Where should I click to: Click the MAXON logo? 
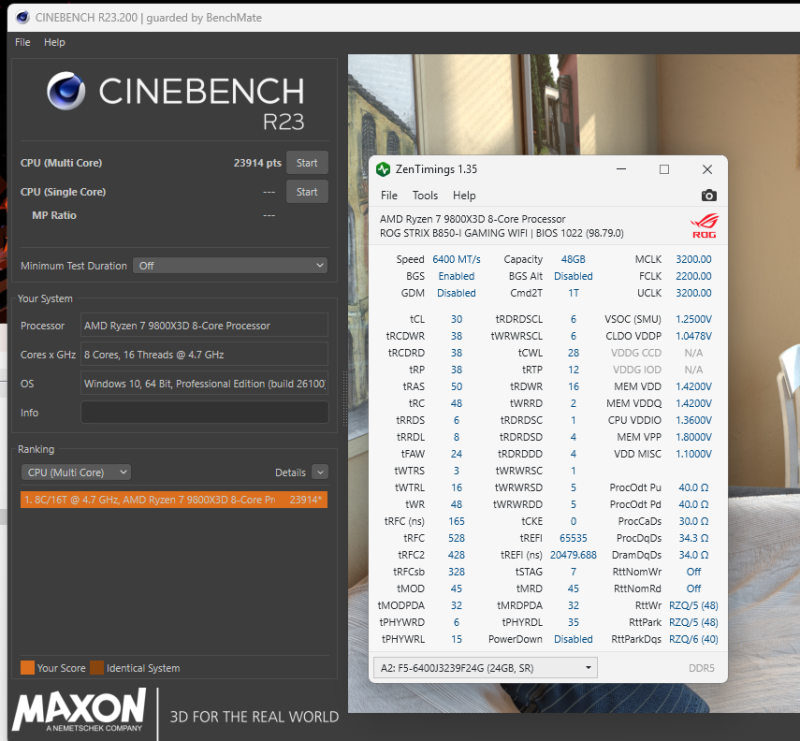(x=80, y=709)
